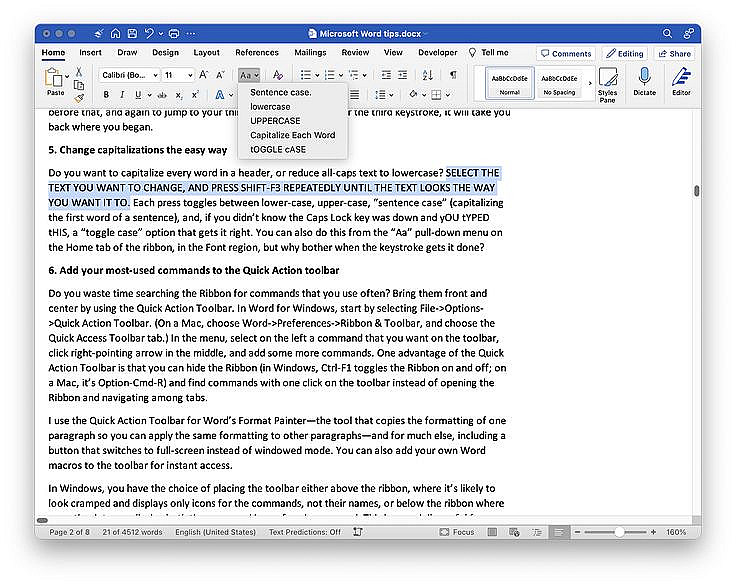Toggle Italic formatting
Image resolution: width=736 pixels, height=585 pixels.
(122, 95)
